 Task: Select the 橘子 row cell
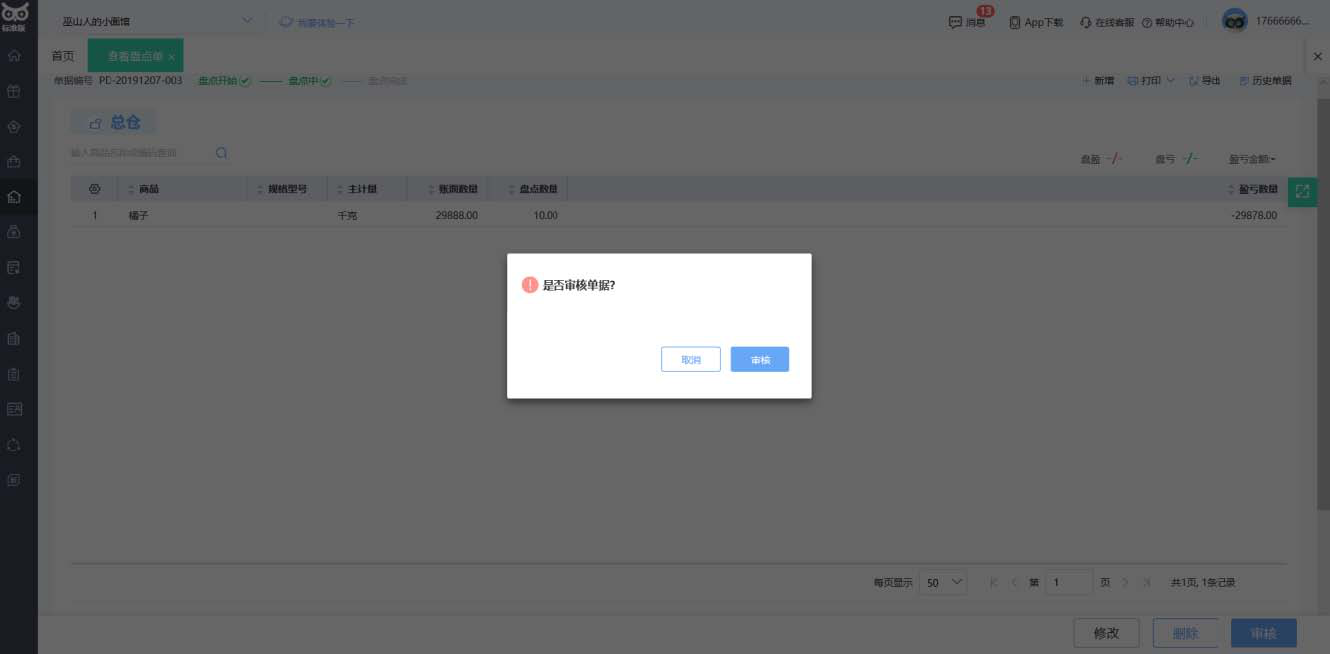138,215
